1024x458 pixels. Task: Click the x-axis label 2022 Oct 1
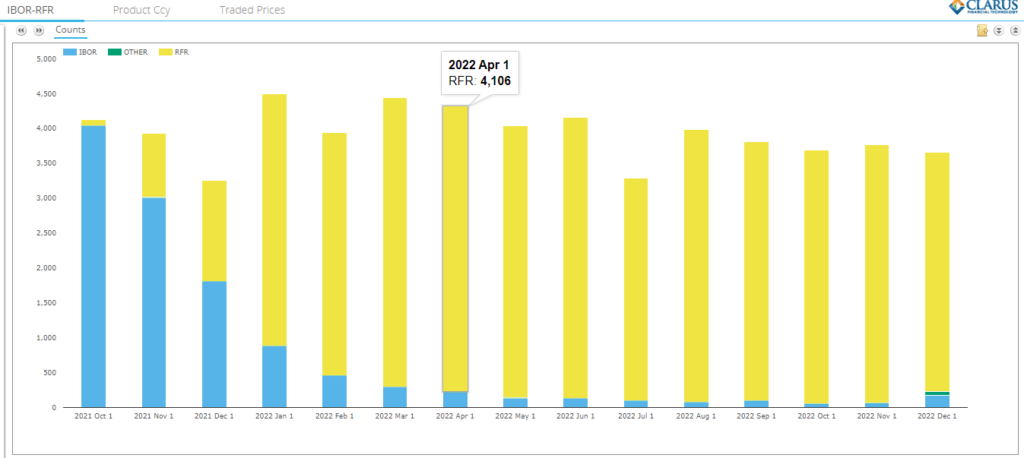(x=816, y=416)
